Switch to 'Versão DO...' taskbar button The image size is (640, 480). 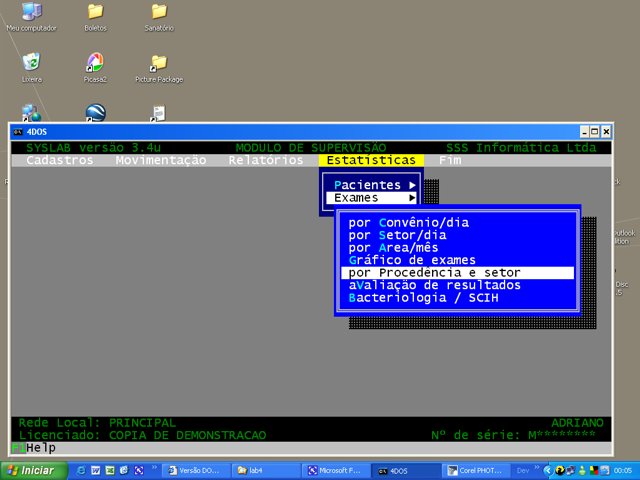click(x=194, y=471)
